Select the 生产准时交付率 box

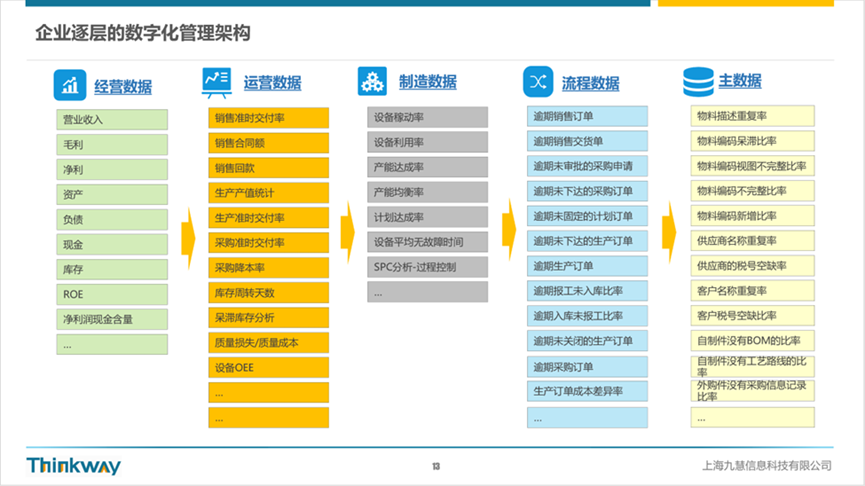pyautogui.click(x=269, y=218)
